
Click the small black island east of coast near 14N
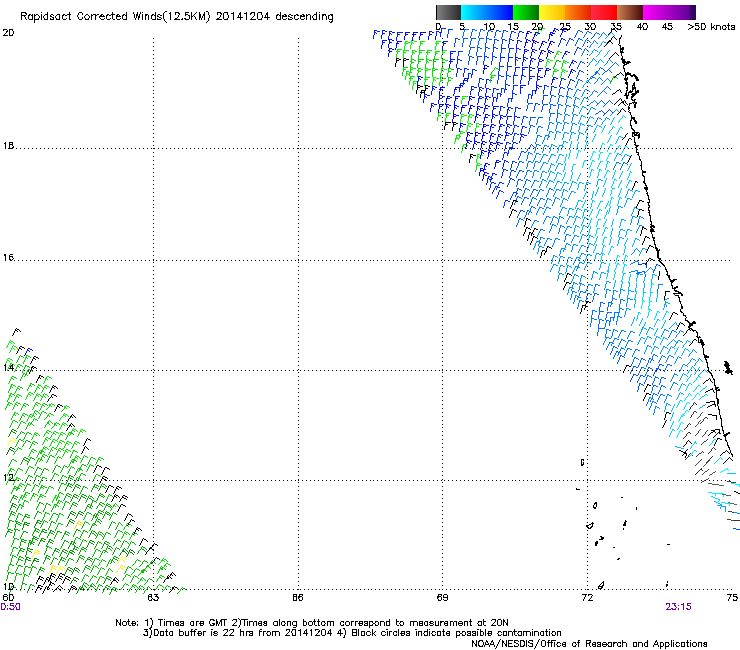point(728,367)
